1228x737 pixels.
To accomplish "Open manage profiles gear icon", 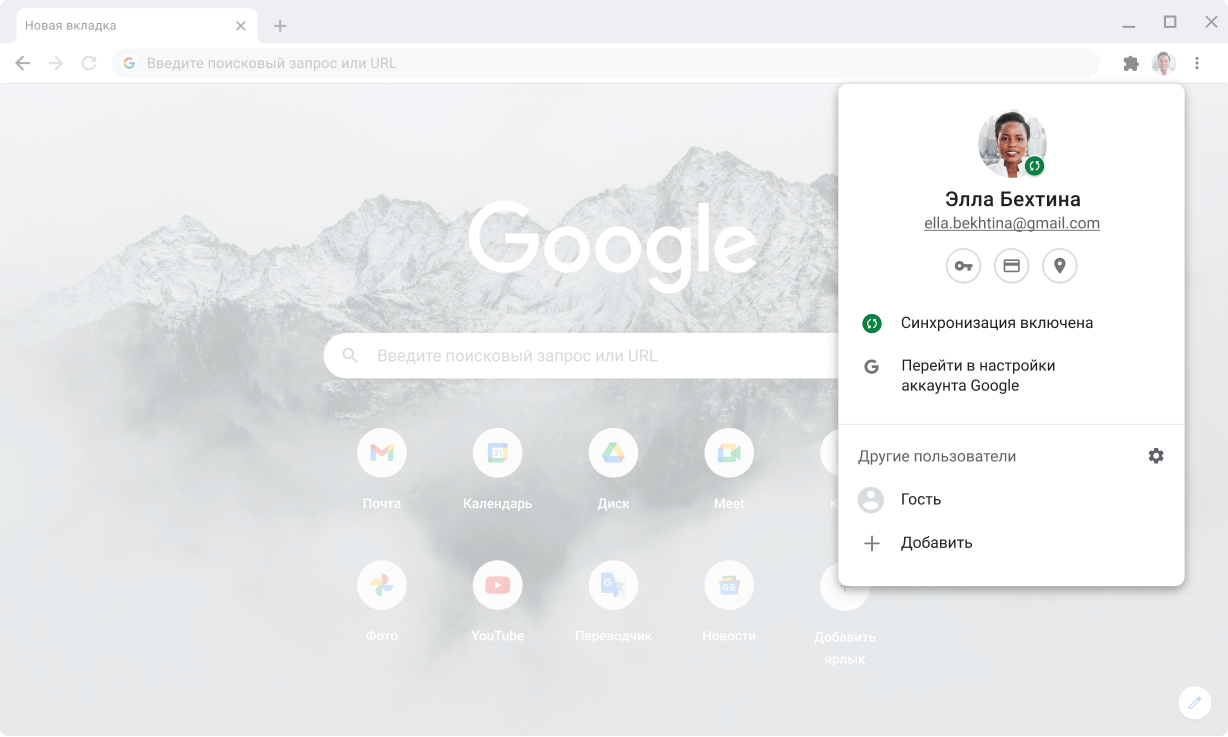I will click(1156, 456).
